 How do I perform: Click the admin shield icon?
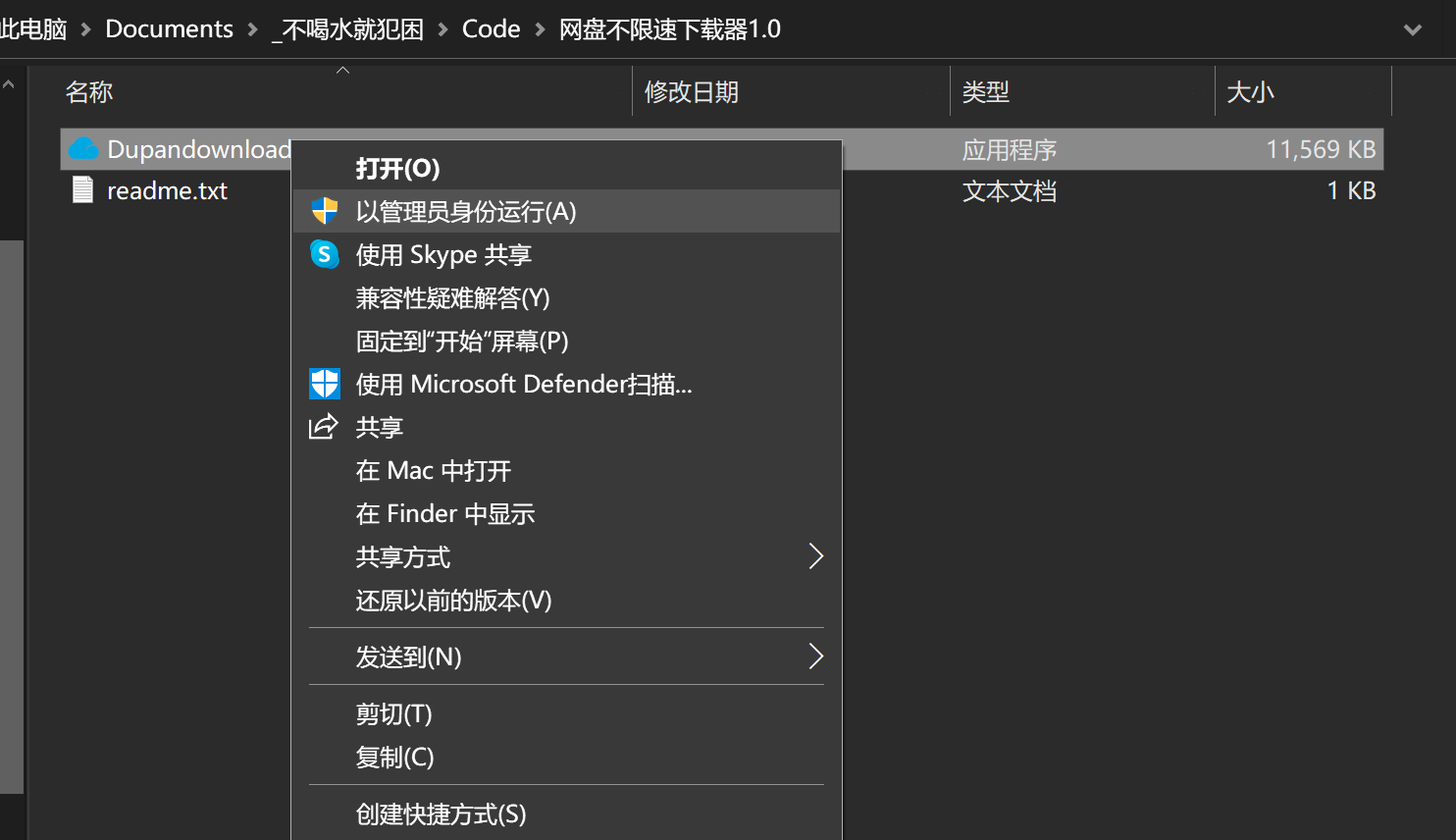[x=325, y=211]
